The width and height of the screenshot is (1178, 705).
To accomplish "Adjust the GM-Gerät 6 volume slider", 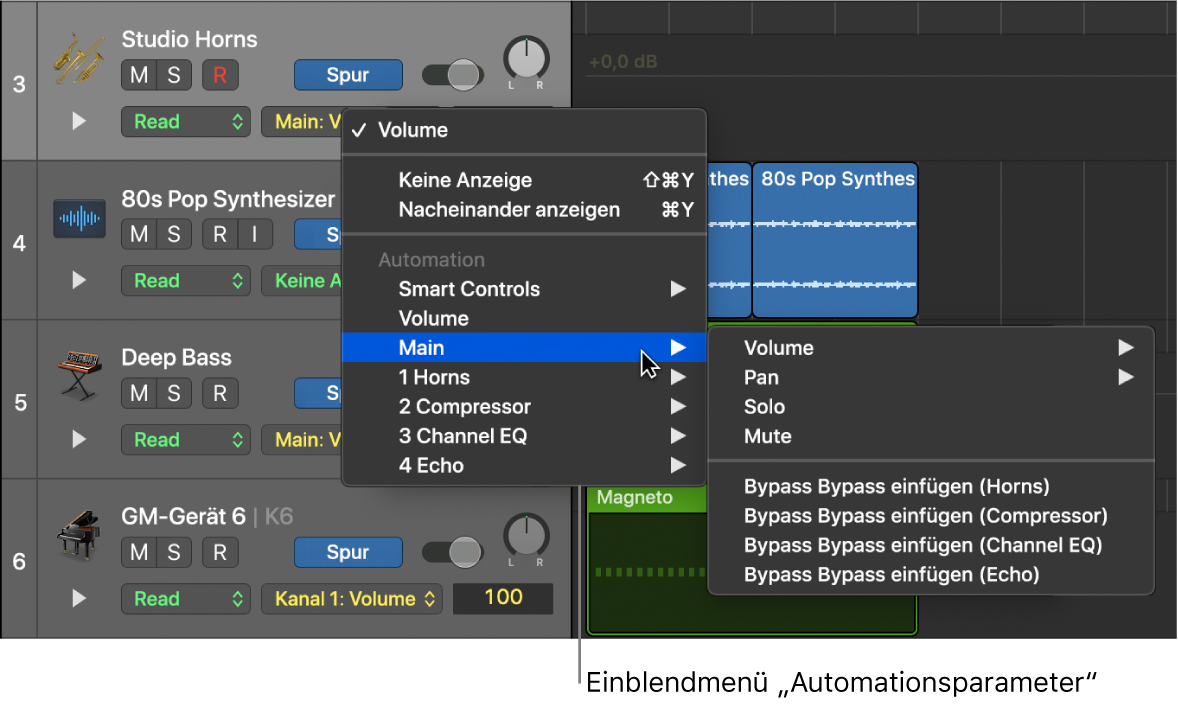I will click(x=452, y=552).
